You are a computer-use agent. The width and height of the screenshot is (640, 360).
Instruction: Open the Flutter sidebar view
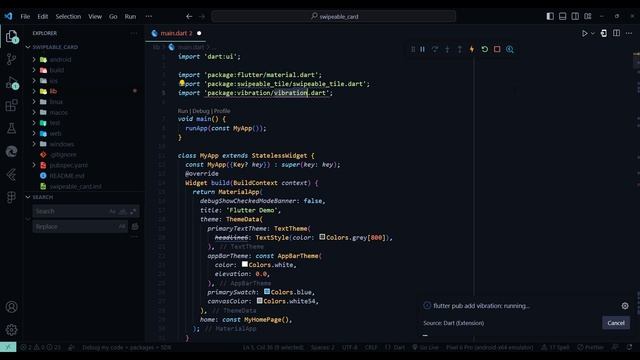[x=11, y=175]
